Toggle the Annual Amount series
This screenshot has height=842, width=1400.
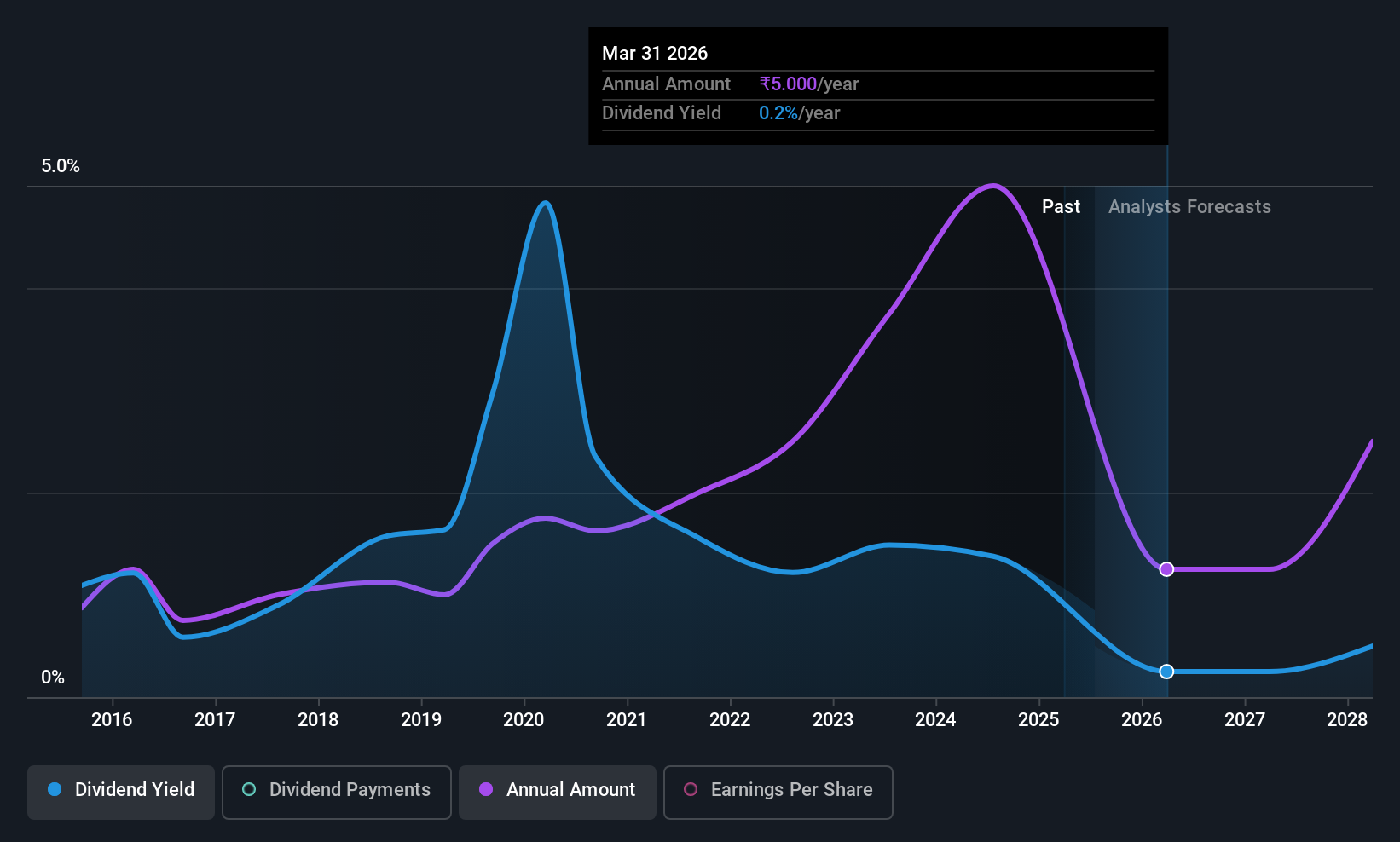[558, 792]
